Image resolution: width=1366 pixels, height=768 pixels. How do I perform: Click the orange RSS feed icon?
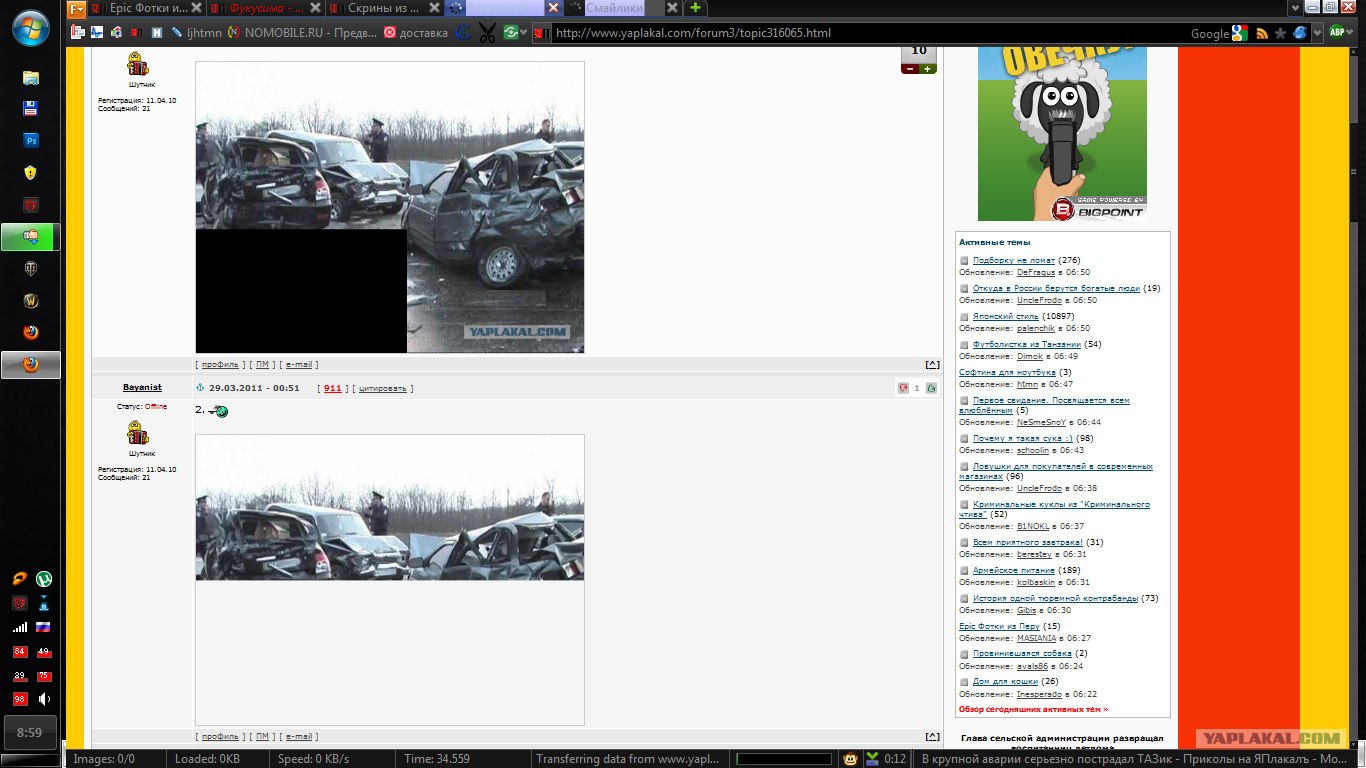click(x=1263, y=33)
